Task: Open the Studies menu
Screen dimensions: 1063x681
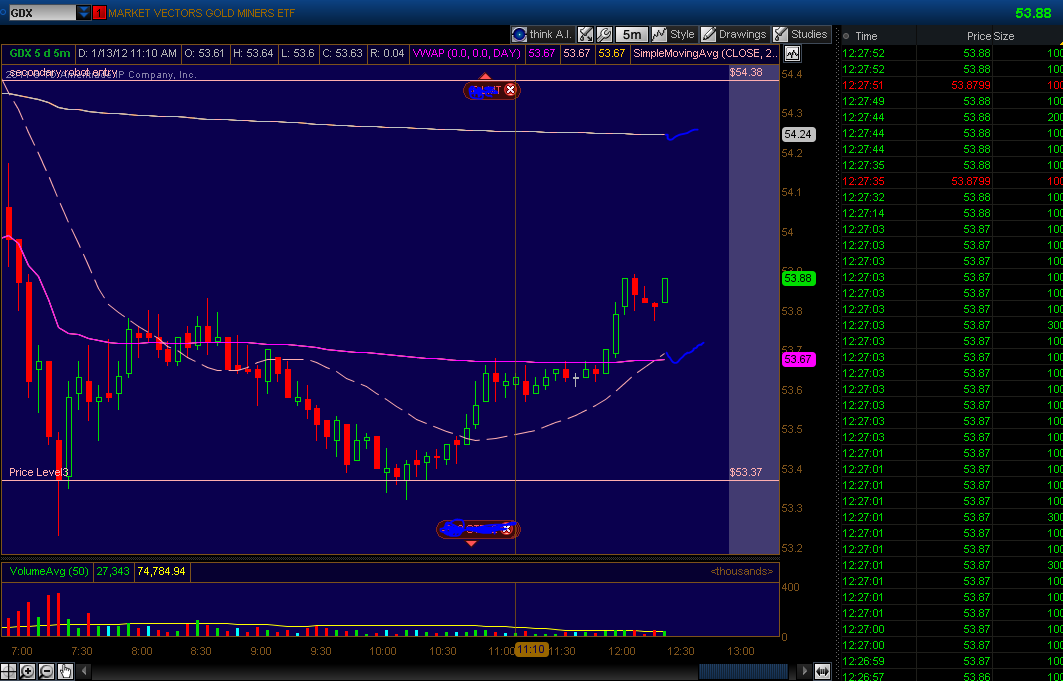Action: 801,35
